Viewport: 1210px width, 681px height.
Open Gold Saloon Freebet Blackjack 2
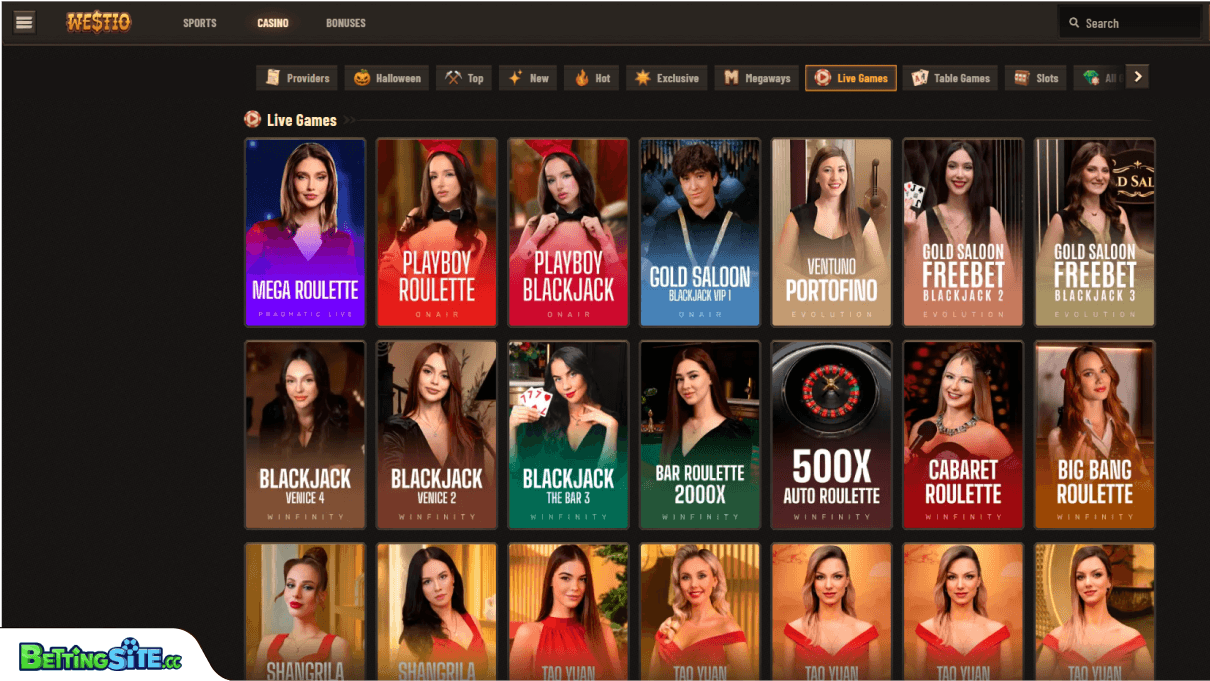pyautogui.click(x=963, y=232)
